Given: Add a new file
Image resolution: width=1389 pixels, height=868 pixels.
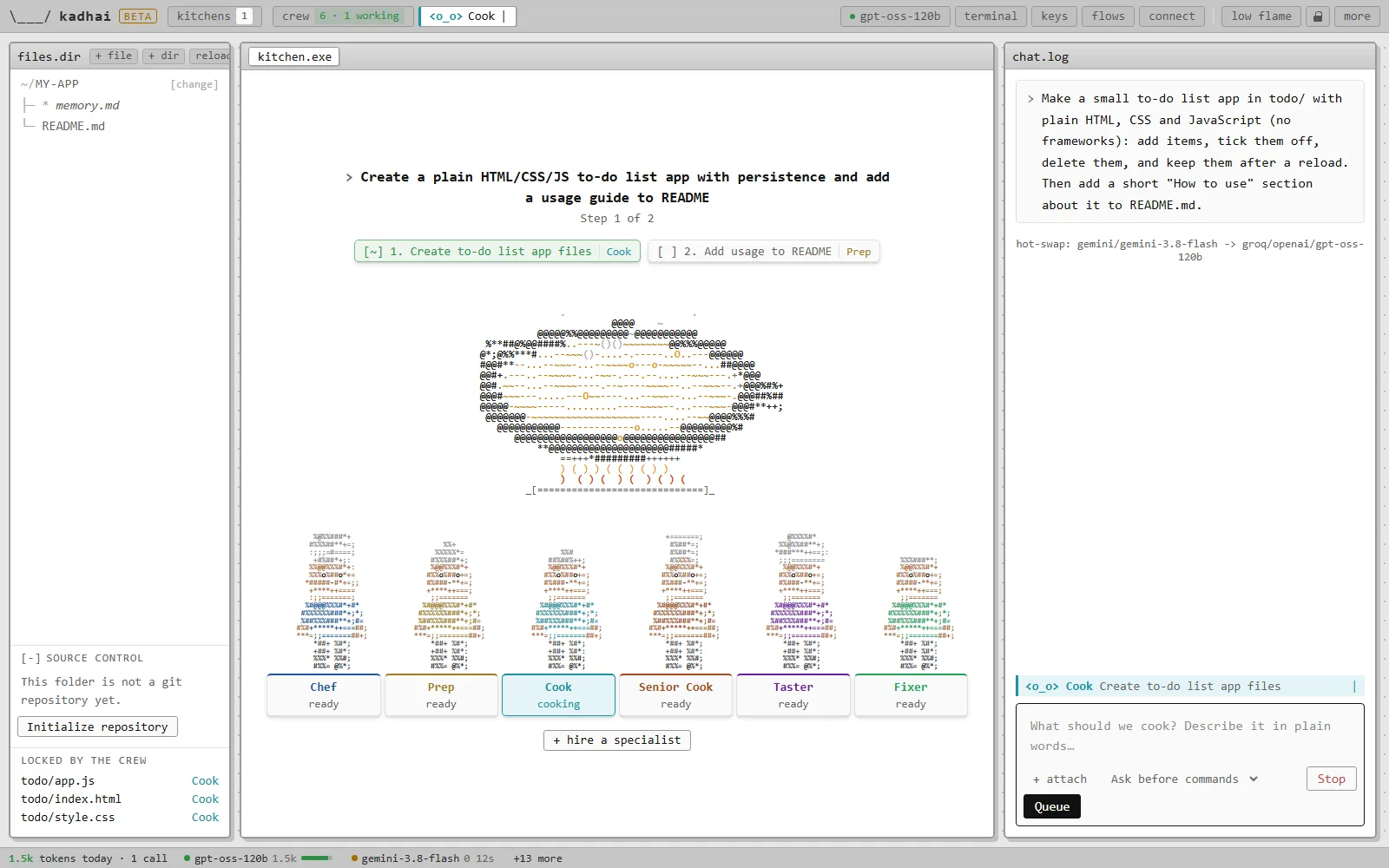Looking at the screenshot, I should point(114,56).
